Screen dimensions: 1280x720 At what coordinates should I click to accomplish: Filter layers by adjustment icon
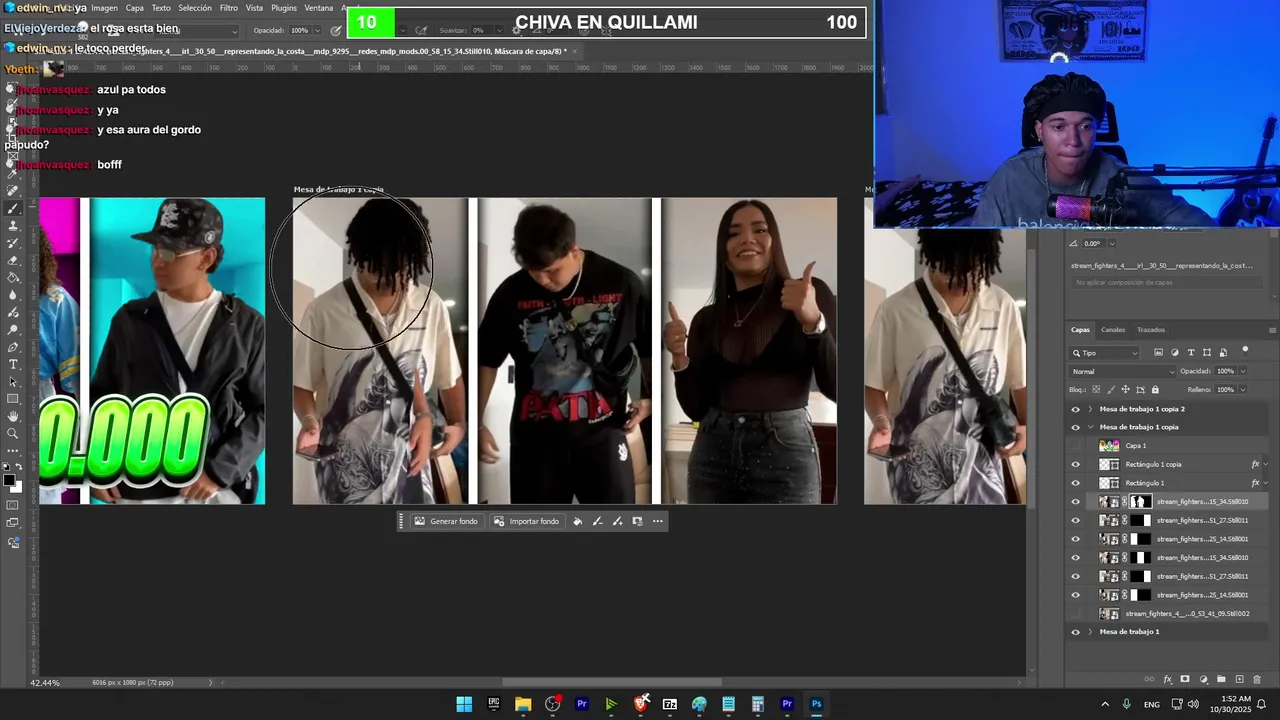1175,353
